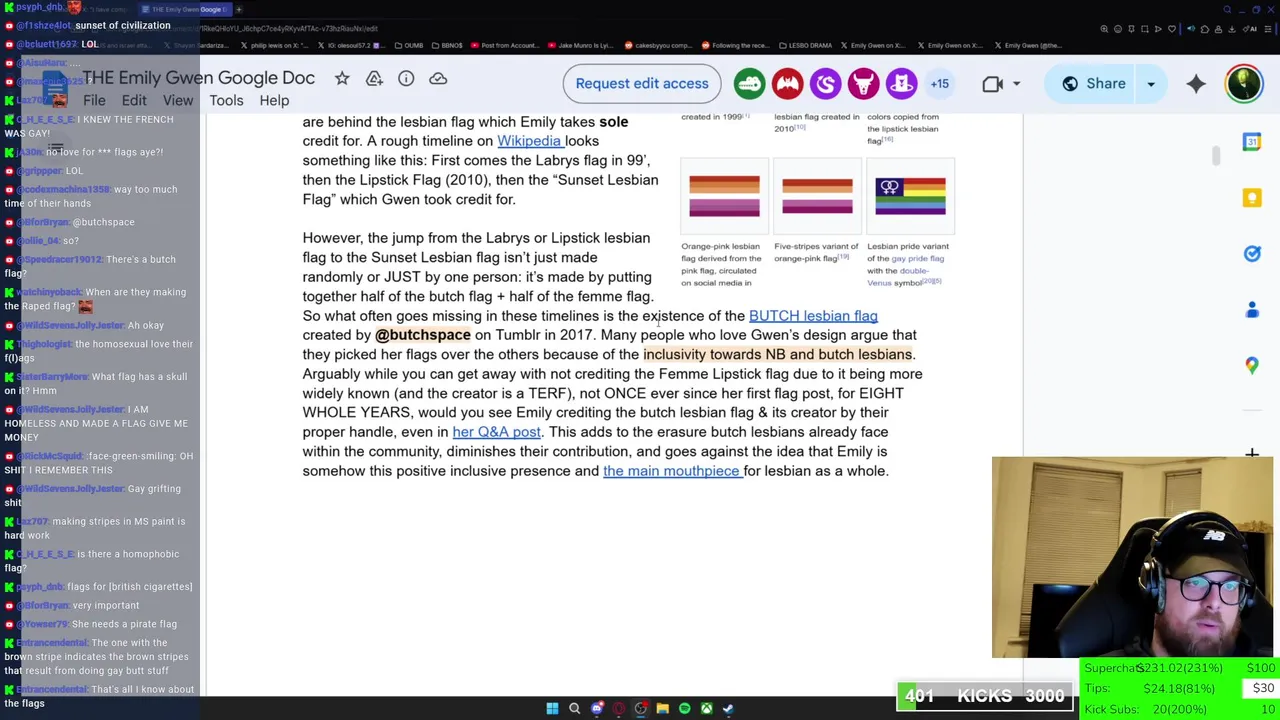1280x720 pixels.
Task: Expand the video call dropdown arrow
Action: [1016, 84]
